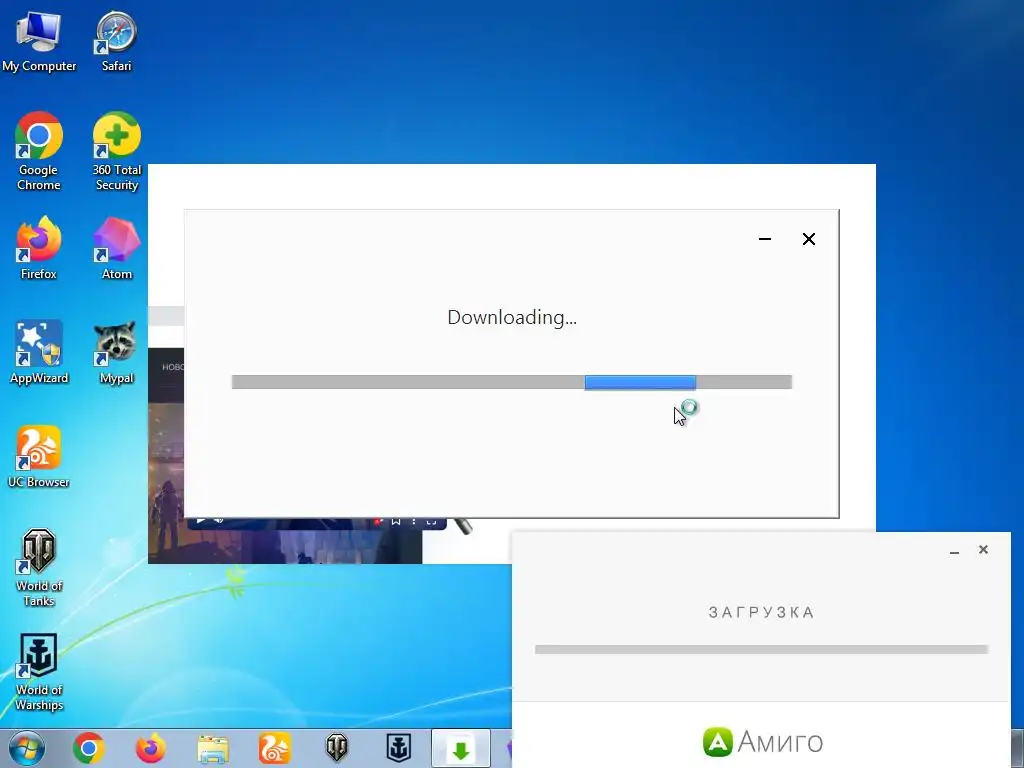Close the Downloading dialog
The height and width of the screenshot is (768, 1024).
click(808, 239)
